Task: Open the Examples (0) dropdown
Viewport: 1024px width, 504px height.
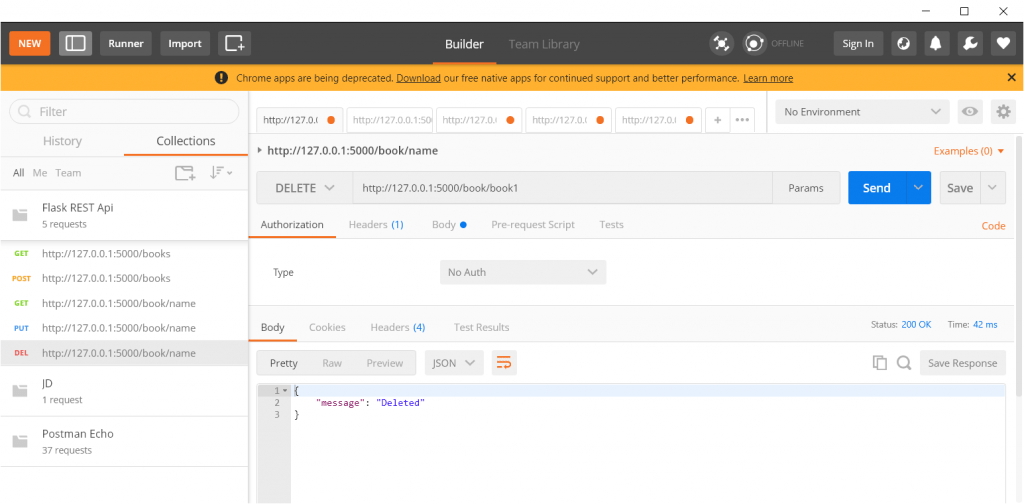Action: pos(969,151)
